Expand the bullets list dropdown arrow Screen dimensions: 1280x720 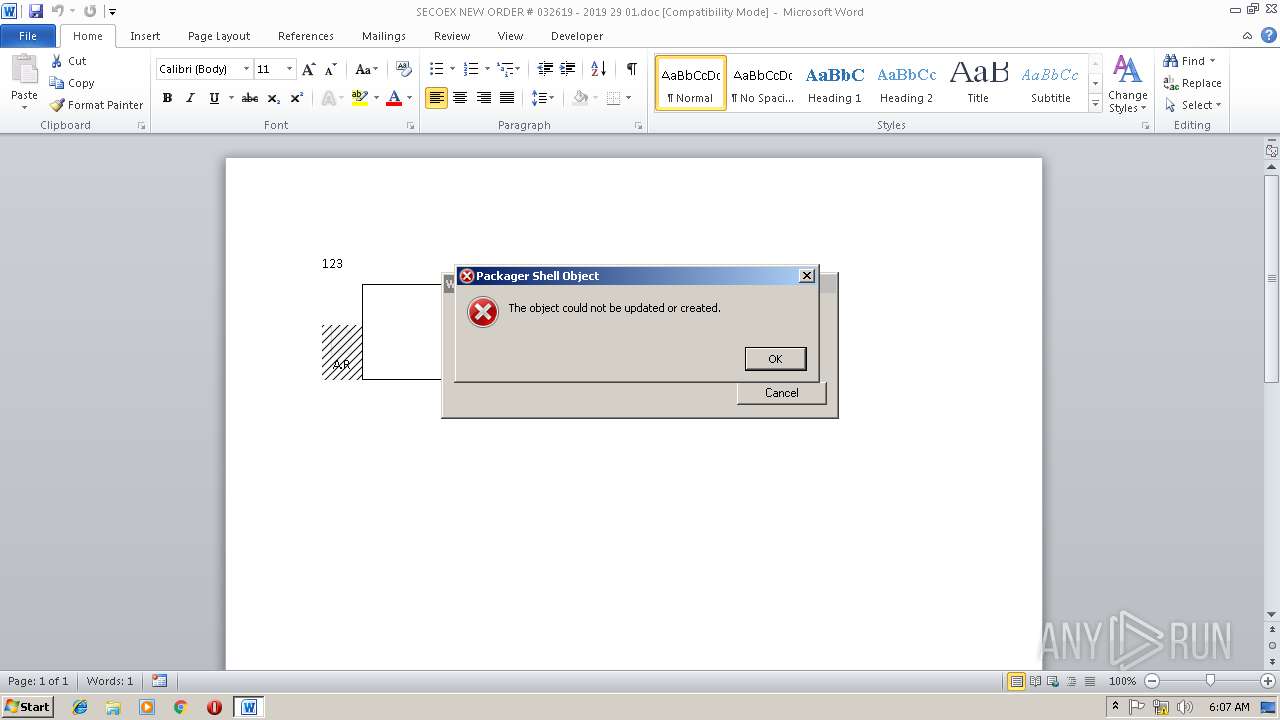452,69
